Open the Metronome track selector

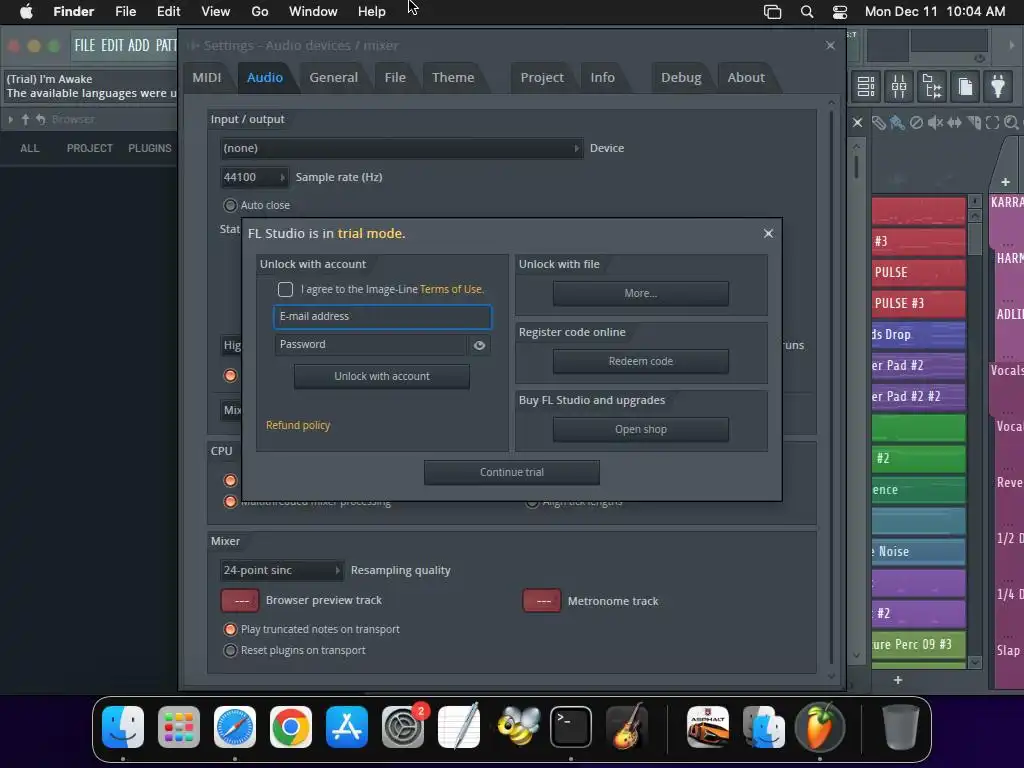tap(542, 601)
